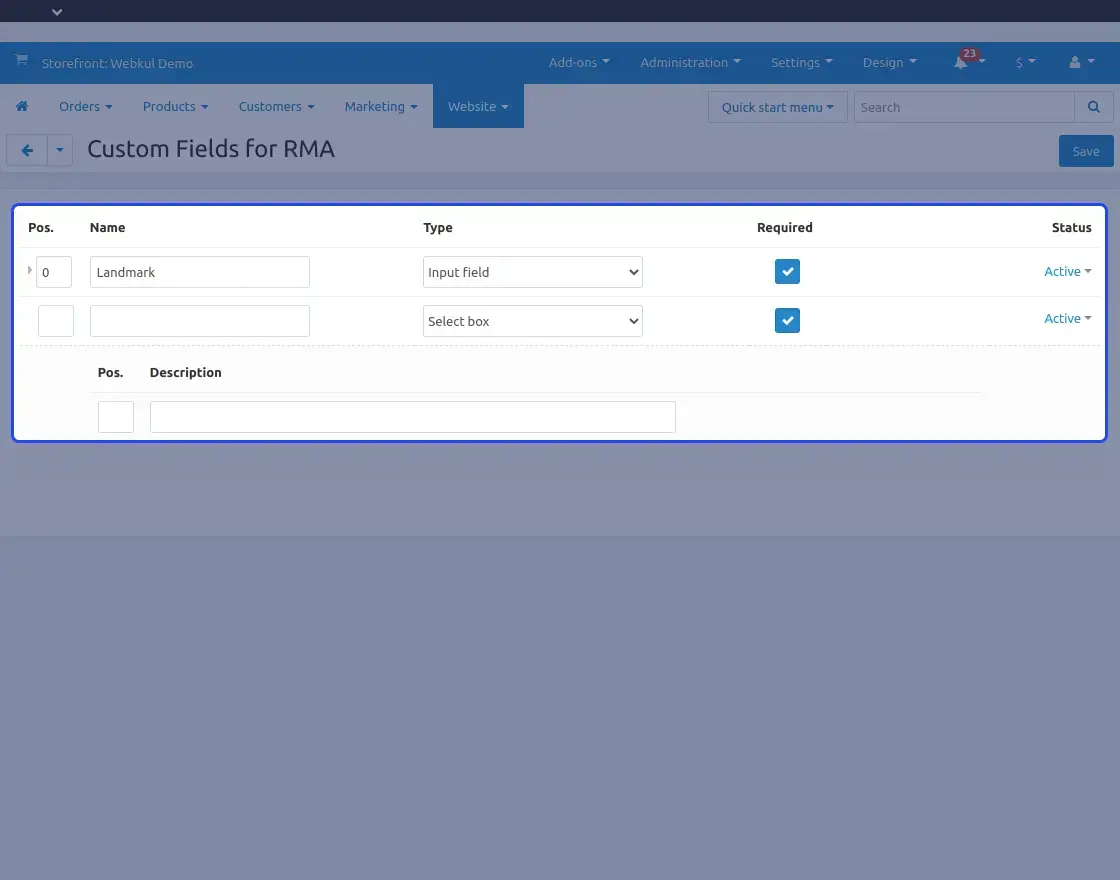Open the user account icon menu
The height and width of the screenshot is (880, 1120).
[x=1076, y=62]
